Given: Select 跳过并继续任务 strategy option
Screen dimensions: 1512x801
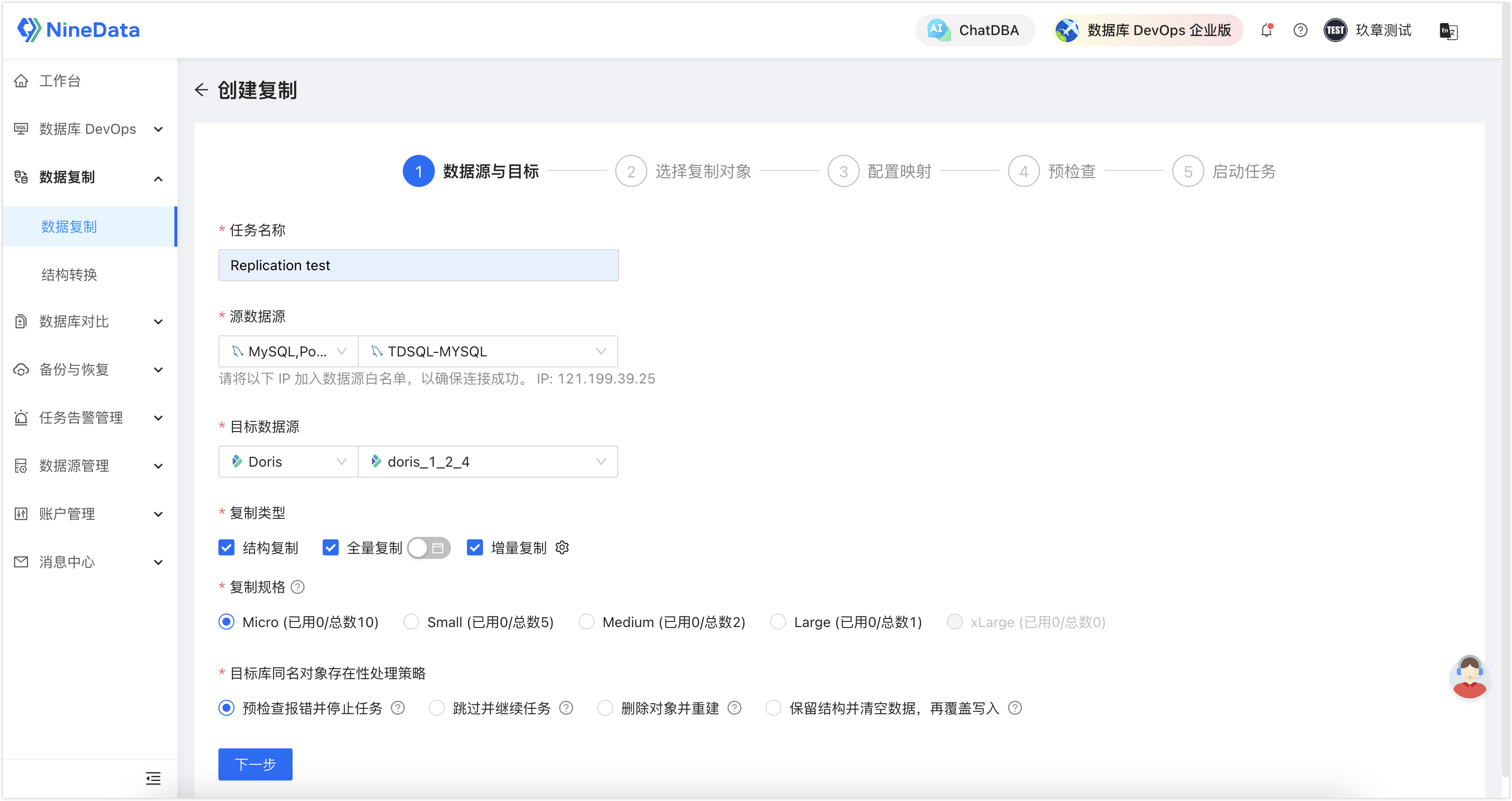Looking at the screenshot, I should click(436, 708).
